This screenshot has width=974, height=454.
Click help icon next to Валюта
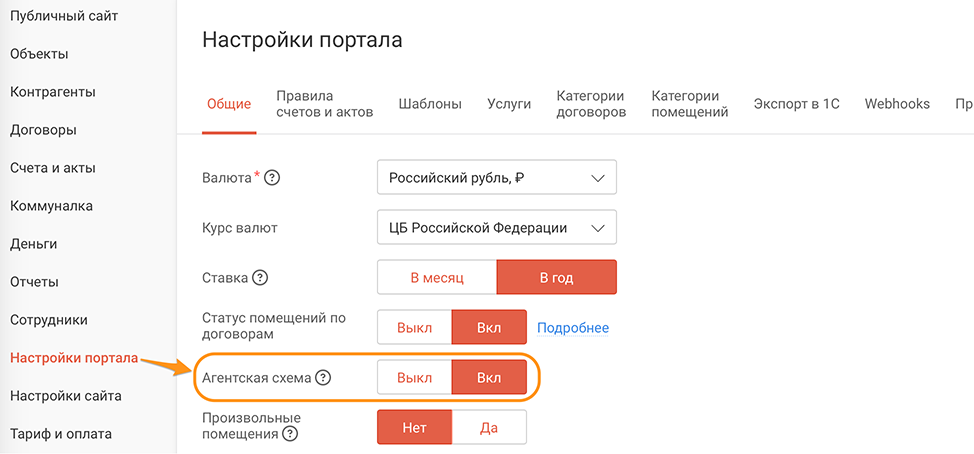271,178
